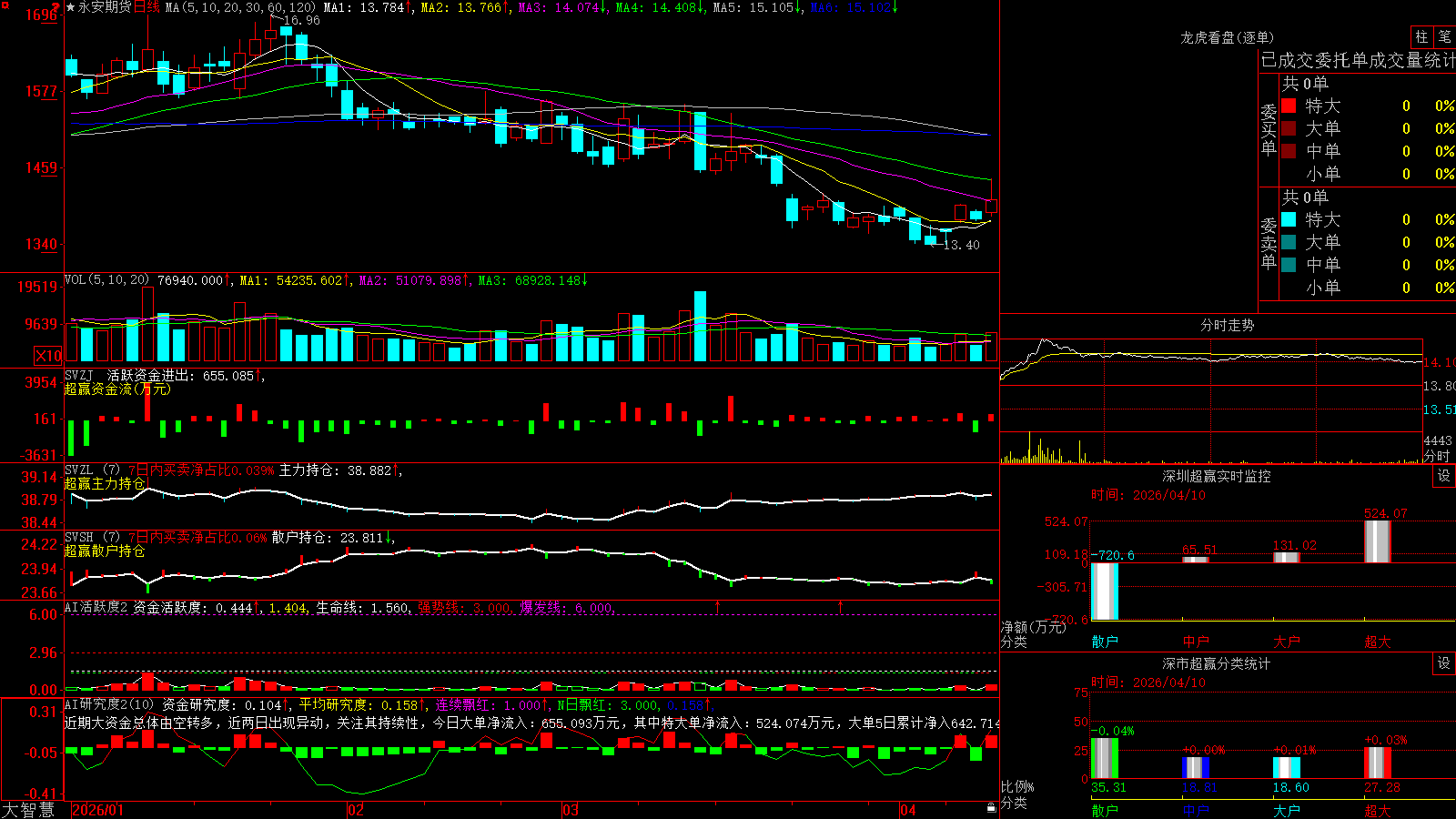This screenshot has width=1456, height=819.
Task: Open the MA(5,10,20,30,60,120) indicator parameters
Action: 240,7
